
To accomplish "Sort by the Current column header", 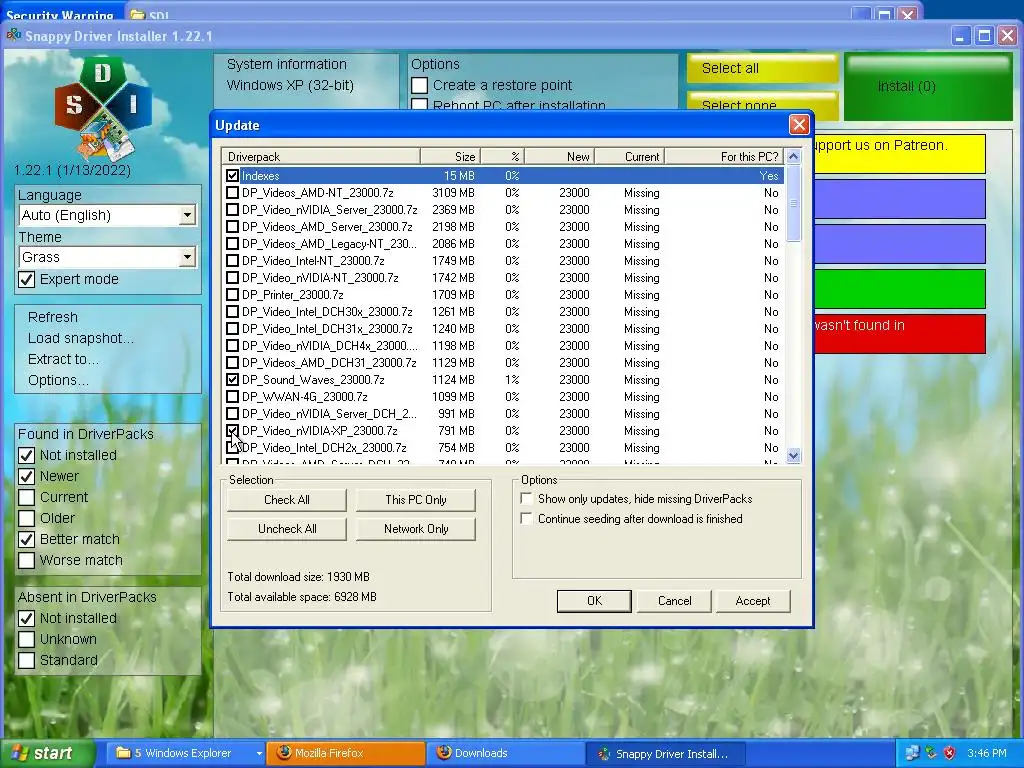I will [629, 157].
